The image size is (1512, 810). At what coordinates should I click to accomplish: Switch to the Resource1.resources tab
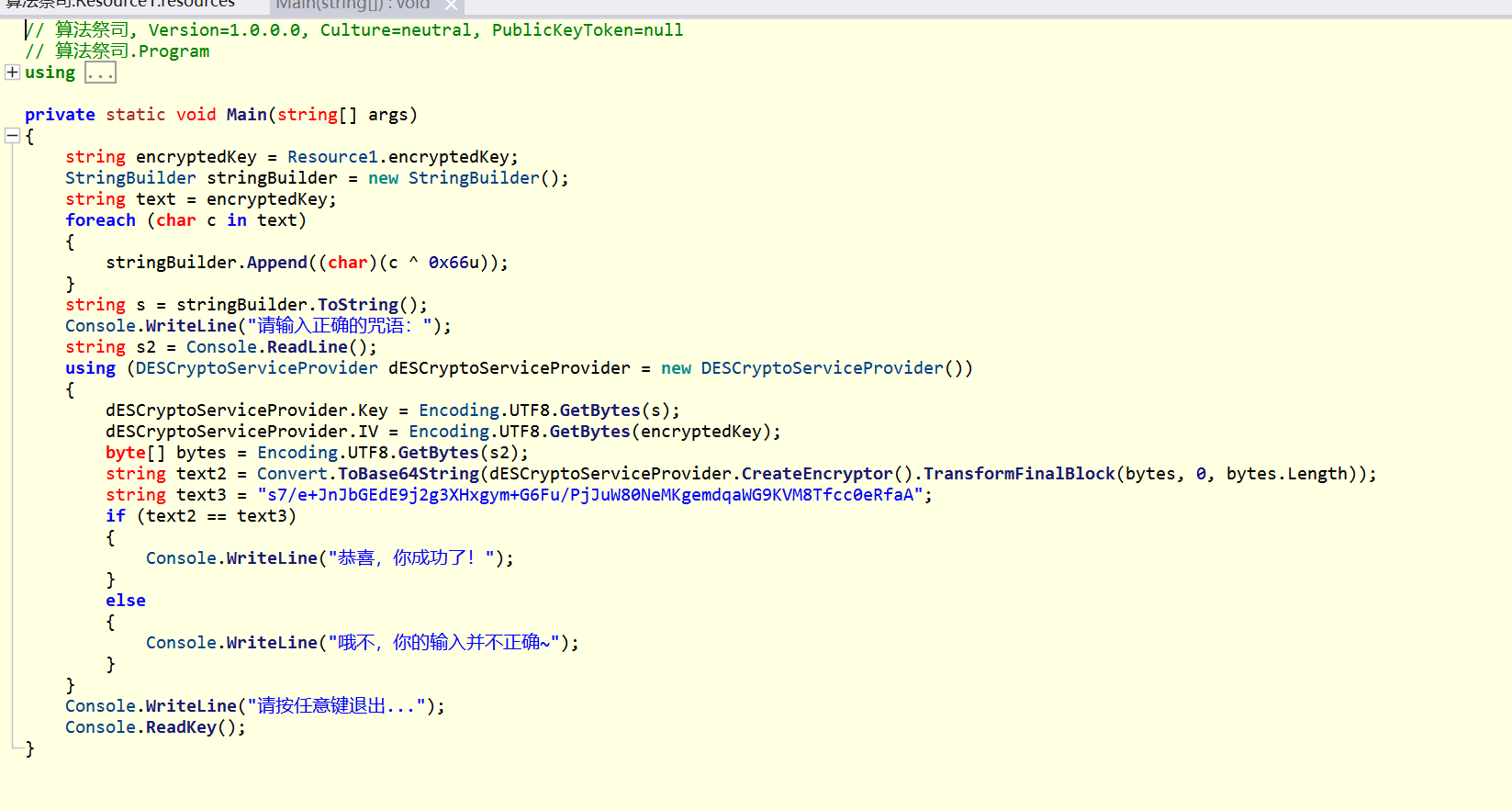coord(119,4)
